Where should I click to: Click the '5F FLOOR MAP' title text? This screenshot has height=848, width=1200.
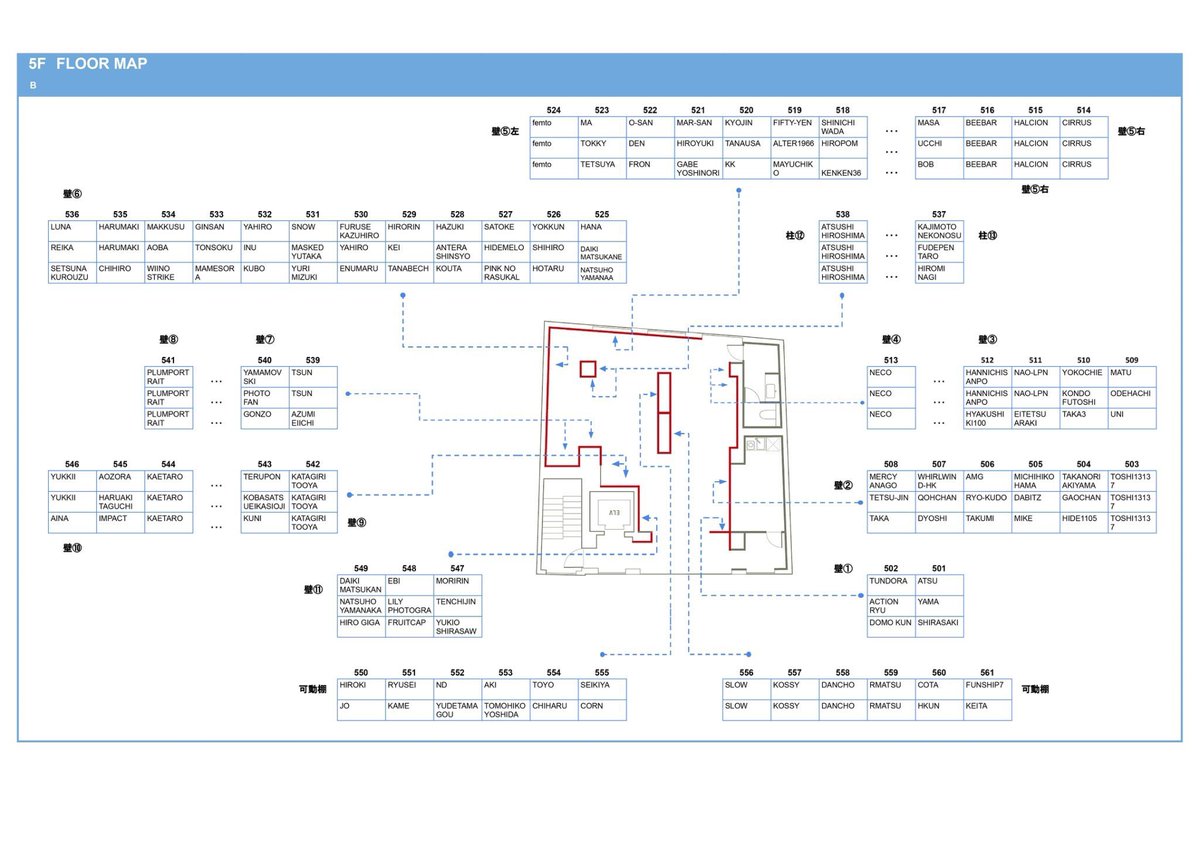[89, 65]
